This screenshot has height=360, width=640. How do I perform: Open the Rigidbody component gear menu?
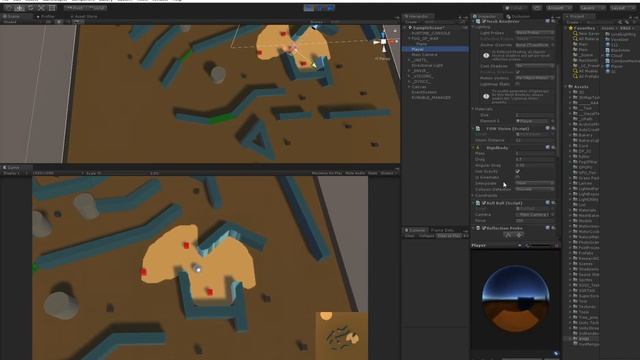(553, 147)
